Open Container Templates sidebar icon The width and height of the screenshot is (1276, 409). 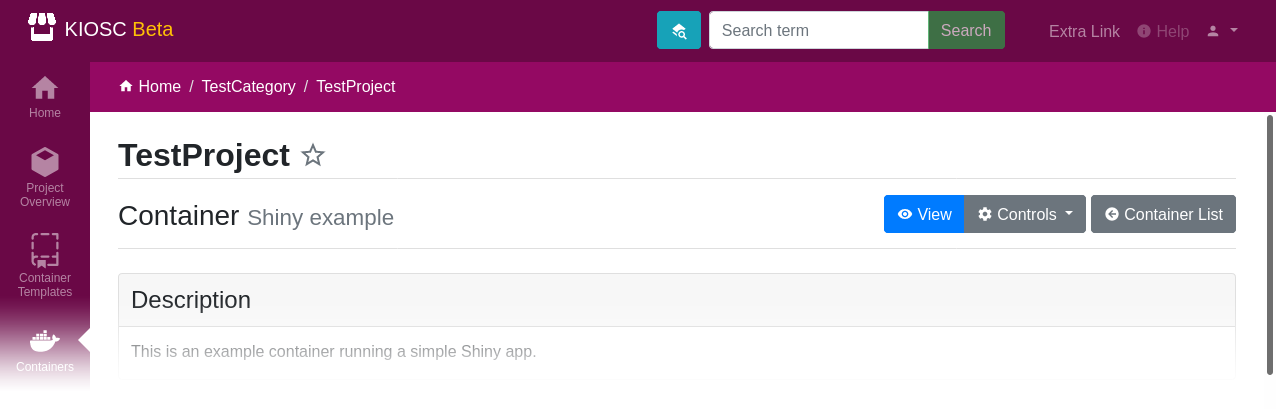click(x=45, y=250)
